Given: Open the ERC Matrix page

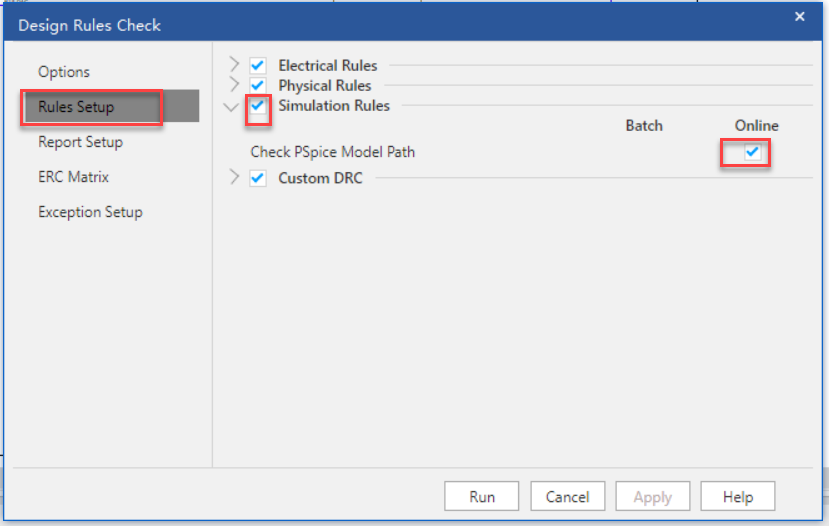Looking at the screenshot, I should pyautogui.click(x=73, y=177).
